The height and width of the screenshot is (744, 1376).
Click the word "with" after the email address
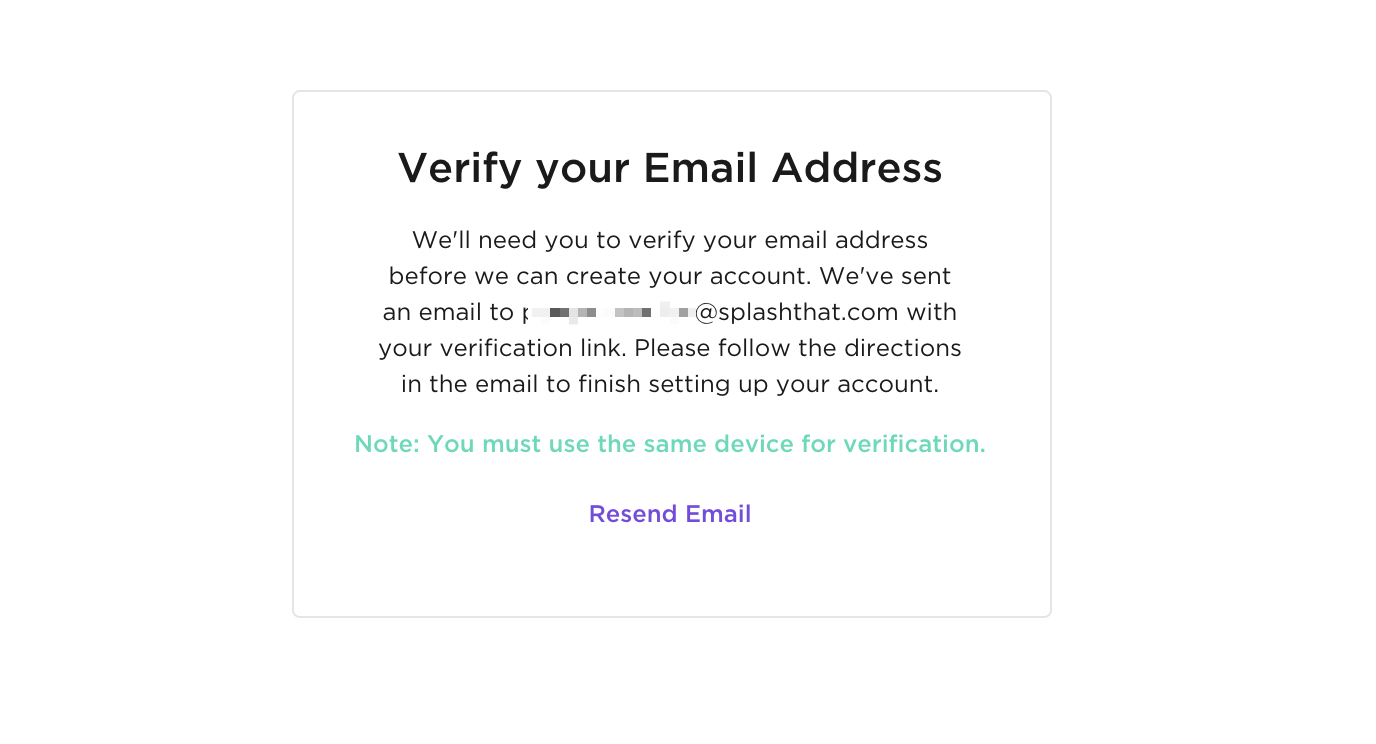click(932, 313)
